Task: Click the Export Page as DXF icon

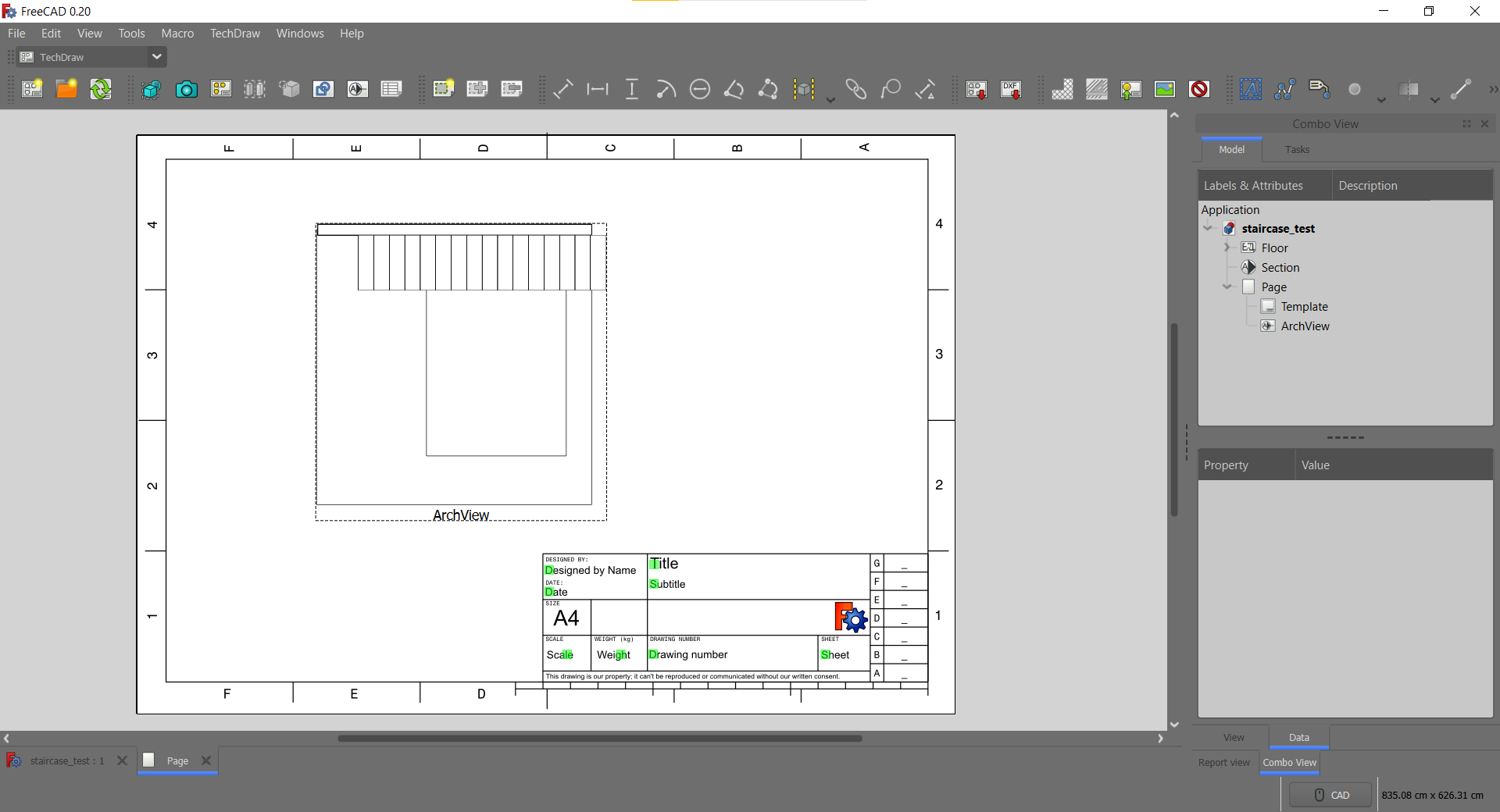Action: tap(1011, 89)
